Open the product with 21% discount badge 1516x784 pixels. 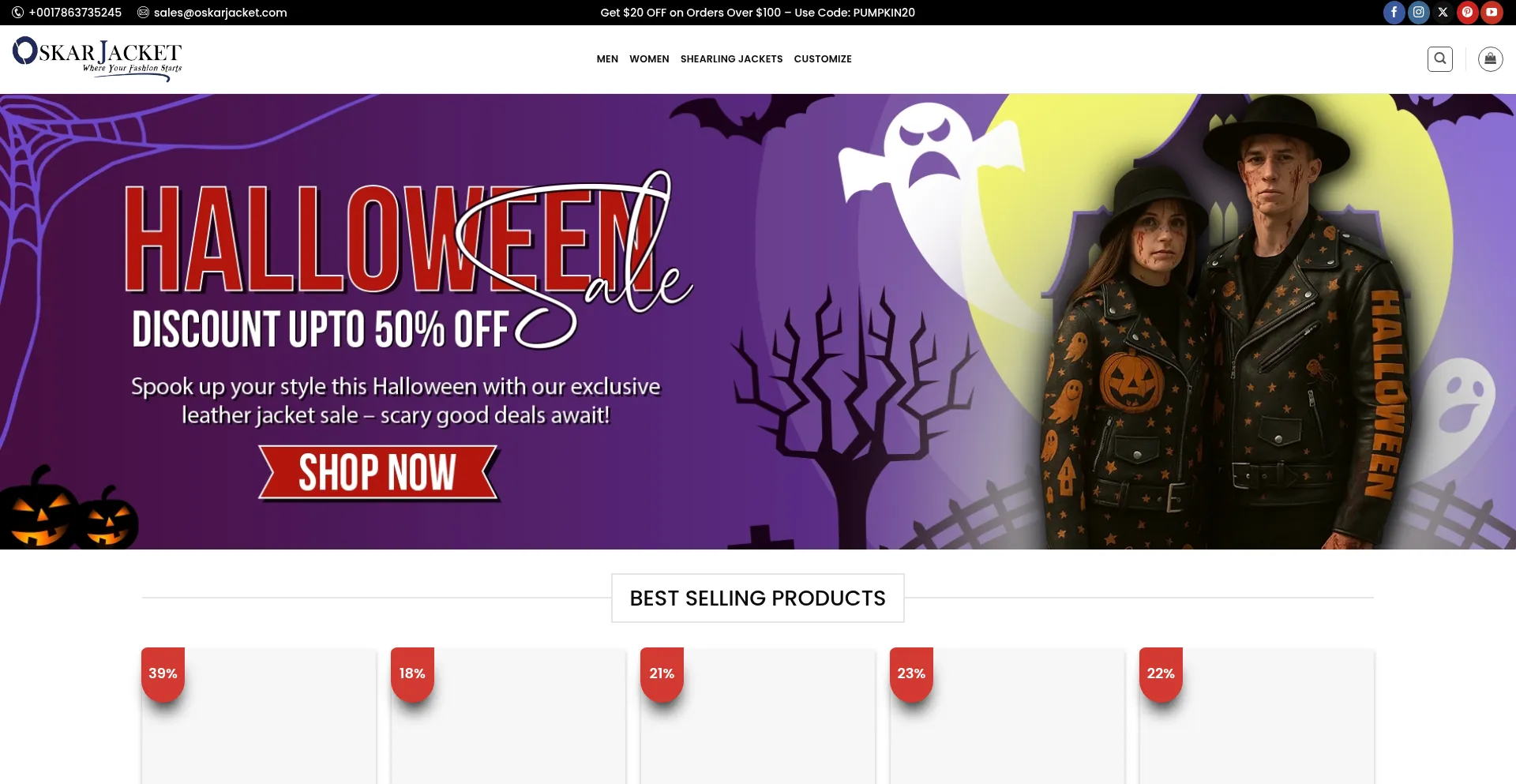coord(758,717)
